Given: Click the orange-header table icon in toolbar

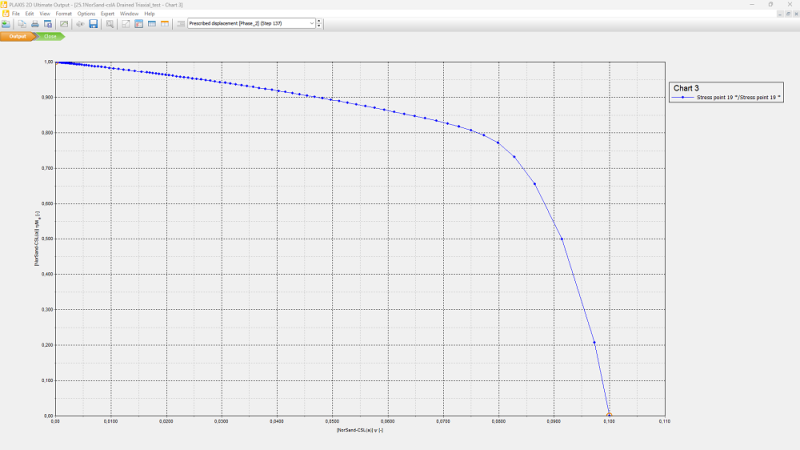Looking at the screenshot, I should [165, 23].
